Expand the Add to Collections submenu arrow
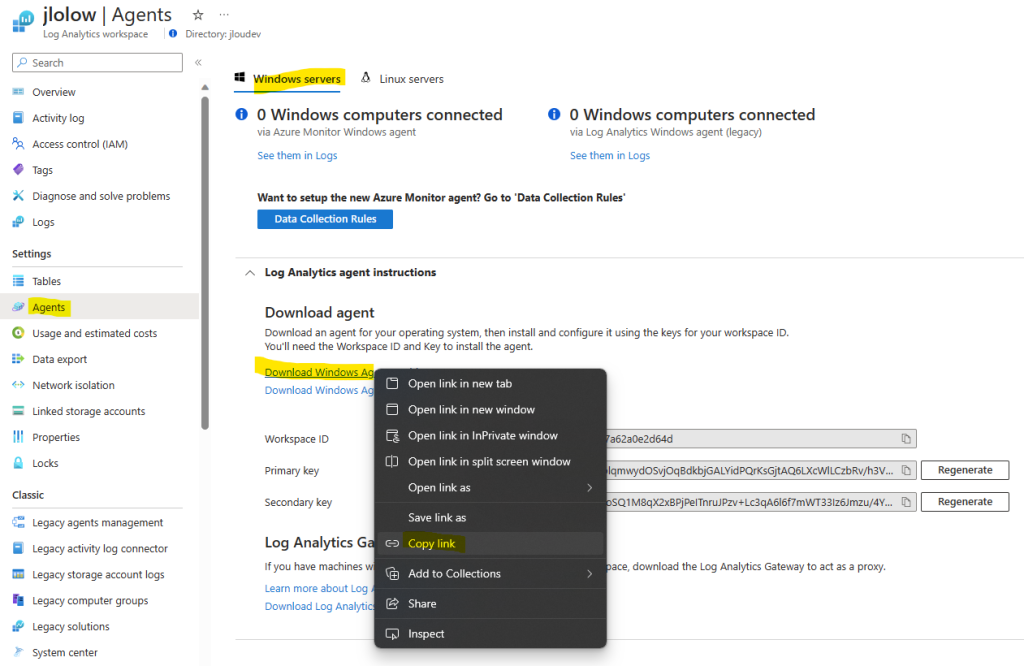Screen dimensions: 1024x666 (x=589, y=574)
